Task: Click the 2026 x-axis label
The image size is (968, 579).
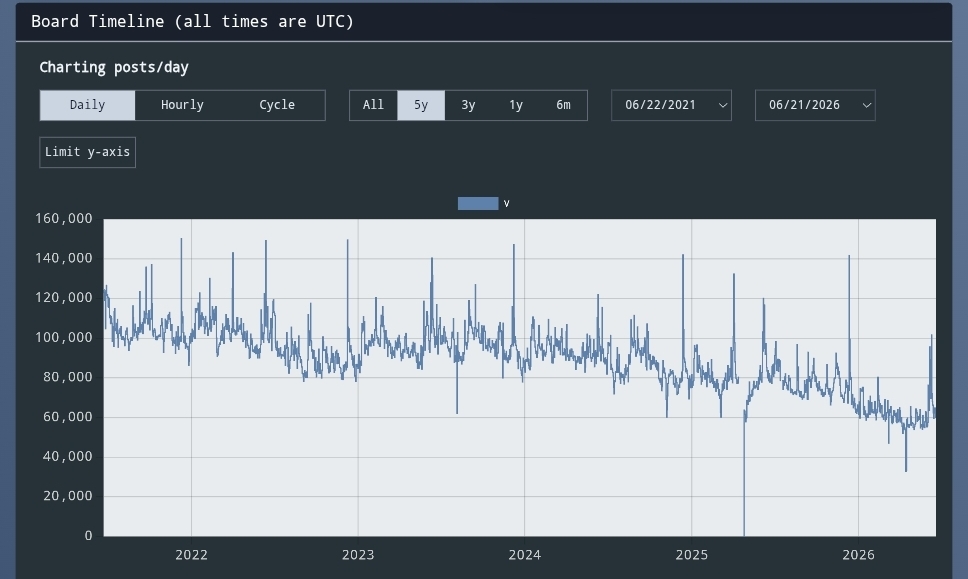Action: 858,555
